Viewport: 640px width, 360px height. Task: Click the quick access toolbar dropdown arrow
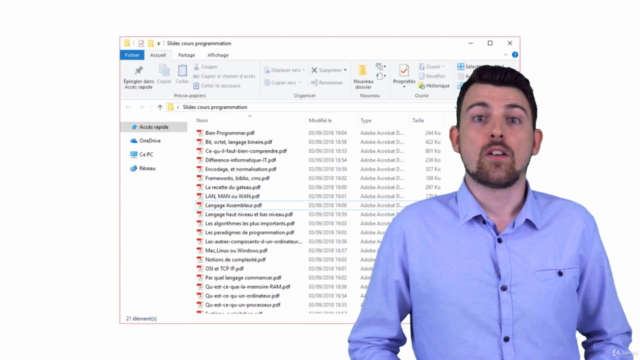pos(159,44)
